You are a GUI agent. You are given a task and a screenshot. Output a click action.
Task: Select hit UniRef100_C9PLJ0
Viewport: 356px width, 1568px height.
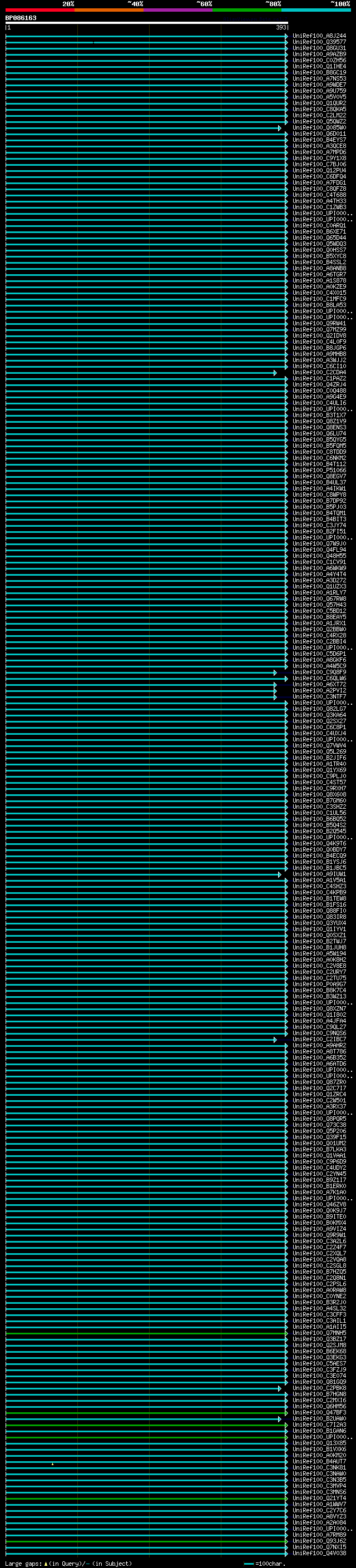(x=319, y=776)
